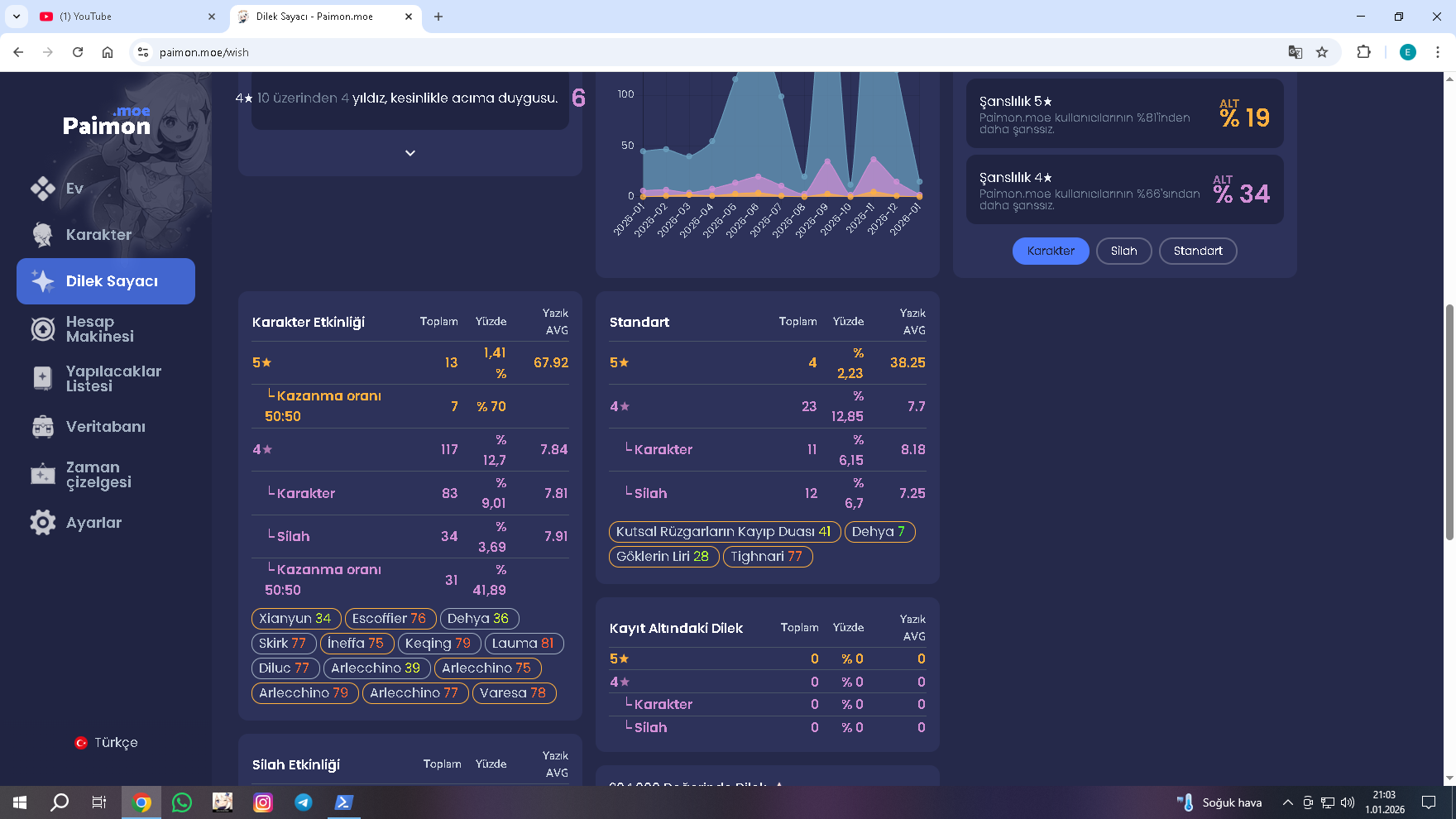Open a new browser tab
The height and width of the screenshot is (819, 1456).
click(438, 17)
